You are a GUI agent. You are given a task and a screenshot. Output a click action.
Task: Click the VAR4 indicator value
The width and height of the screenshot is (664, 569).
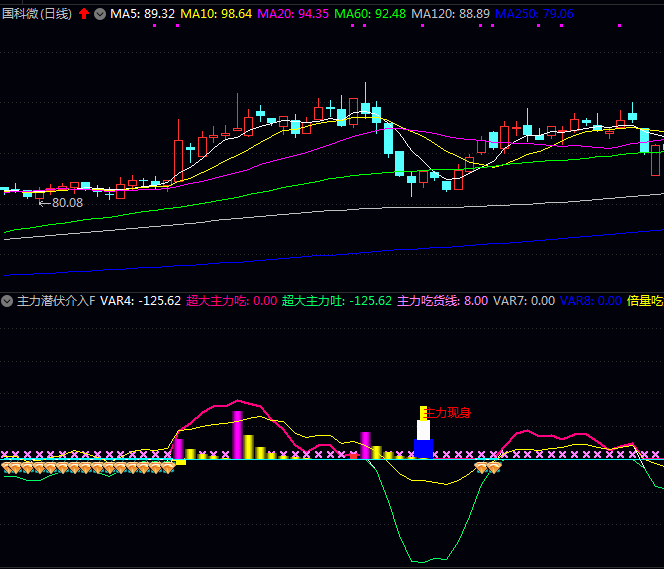click(x=141, y=300)
